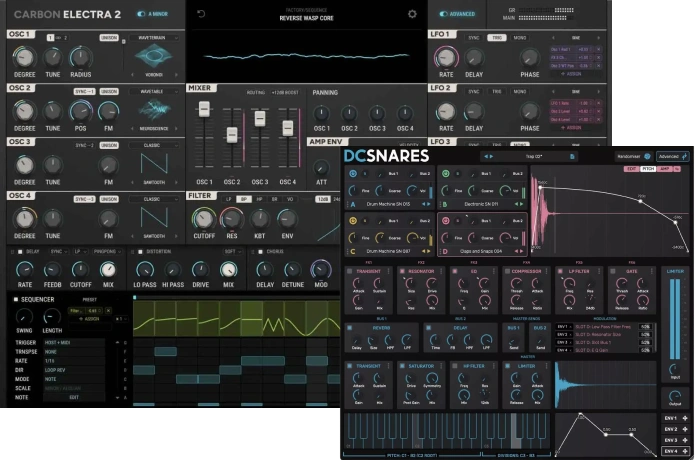Switch to AMP tab in DC Snares
Screen dimensions: 700x460
[x=664, y=169]
